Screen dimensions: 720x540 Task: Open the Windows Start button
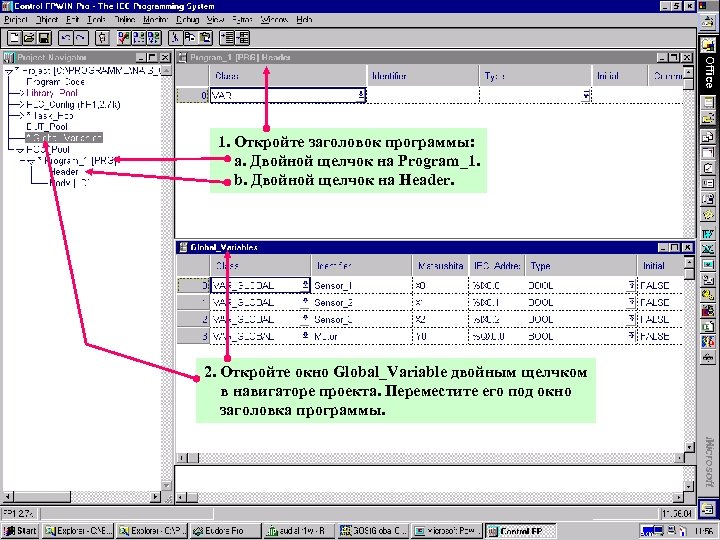pyautogui.click(x=21, y=531)
